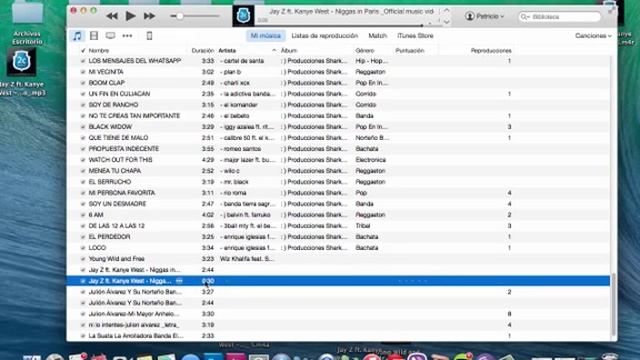
Task: Open the Canciones view dropdown
Action: pos(593,36)
